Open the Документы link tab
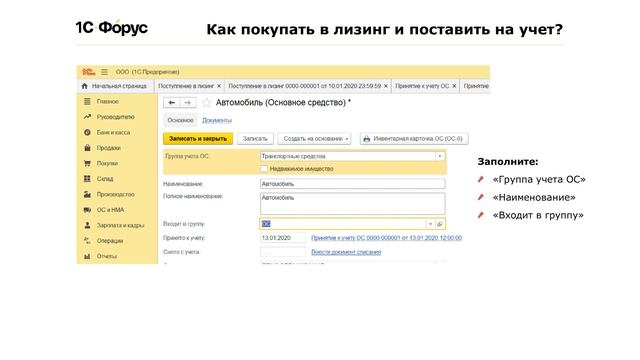Image resolution: width=640 pixels, height=360 pixels. coord(217,120)
